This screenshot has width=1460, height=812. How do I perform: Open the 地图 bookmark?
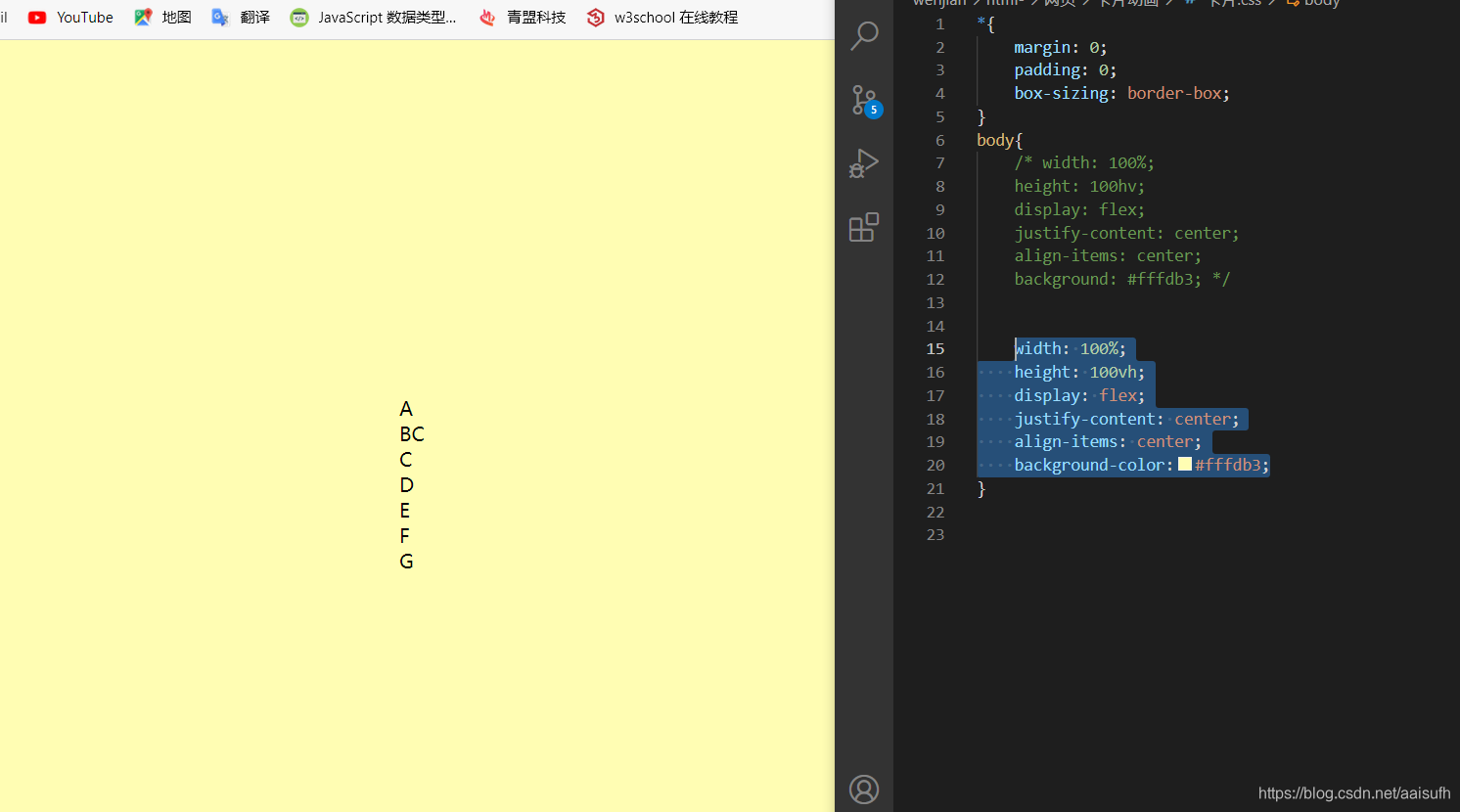[162, 18]
